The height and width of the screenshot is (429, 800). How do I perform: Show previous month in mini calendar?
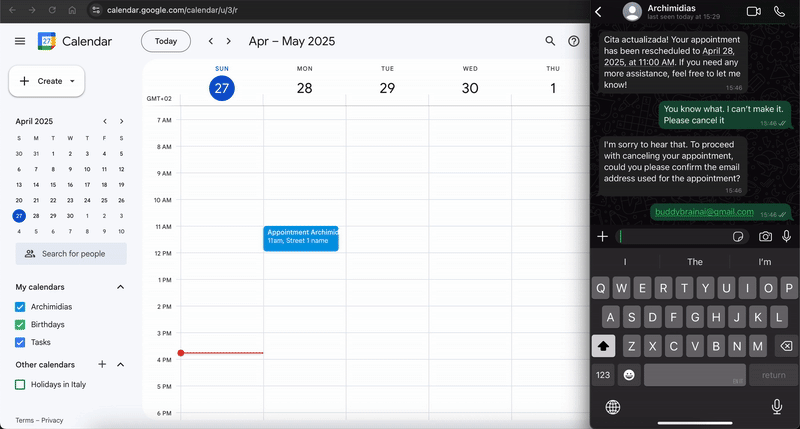coord(105,121)
